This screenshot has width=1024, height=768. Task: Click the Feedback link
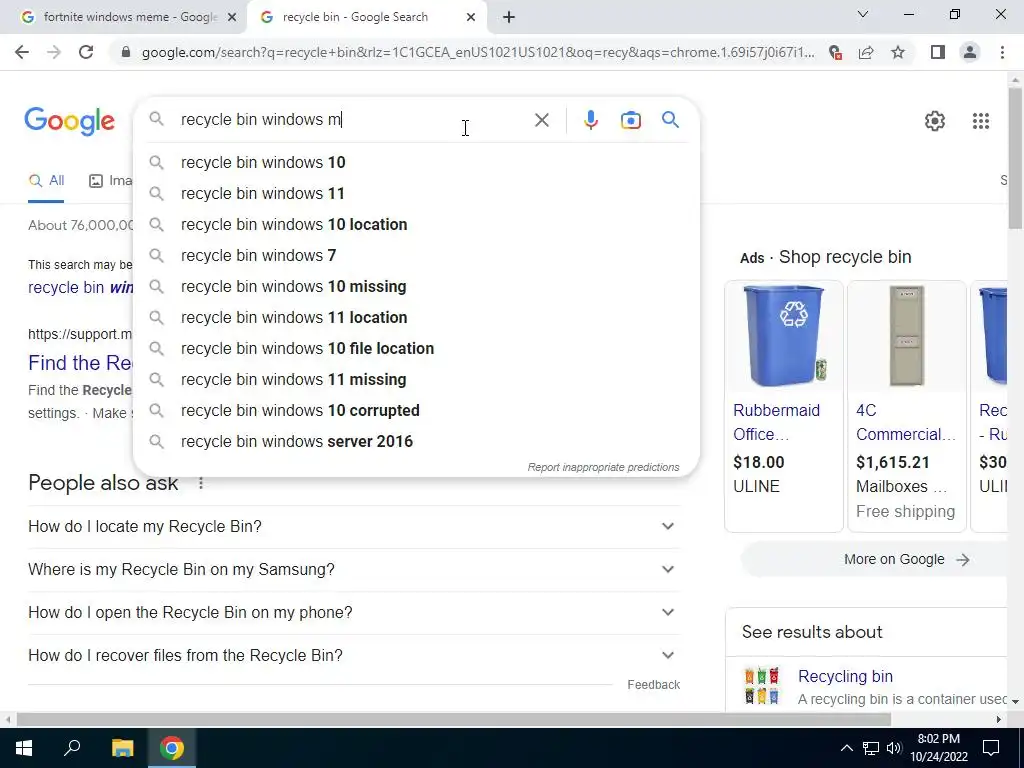[x=653, y=684]
